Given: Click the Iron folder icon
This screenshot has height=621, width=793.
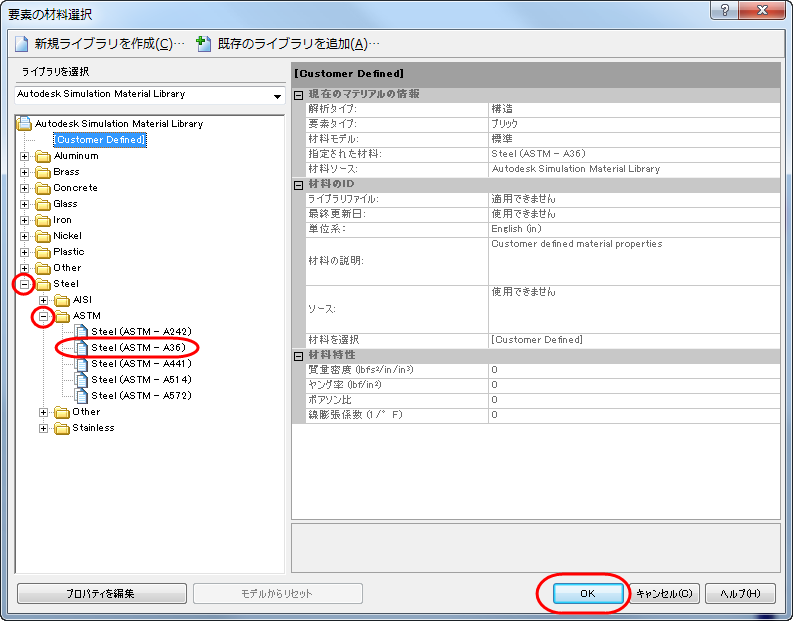Looking at the screenshot, I should pyautogui.click(x=43, y=220).
